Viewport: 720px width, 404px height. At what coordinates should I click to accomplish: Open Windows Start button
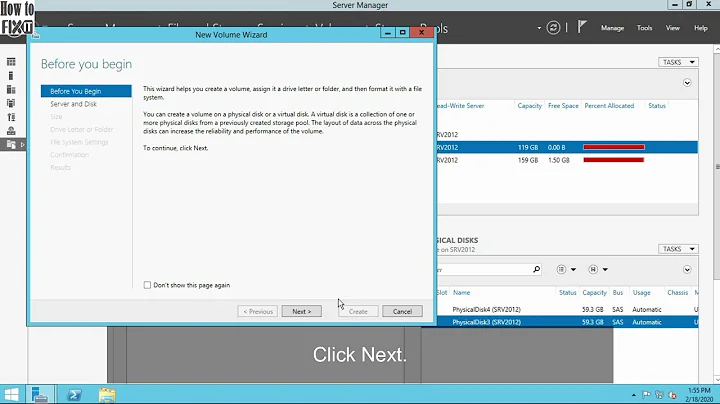pyautogui.click(x=11, y=394)
